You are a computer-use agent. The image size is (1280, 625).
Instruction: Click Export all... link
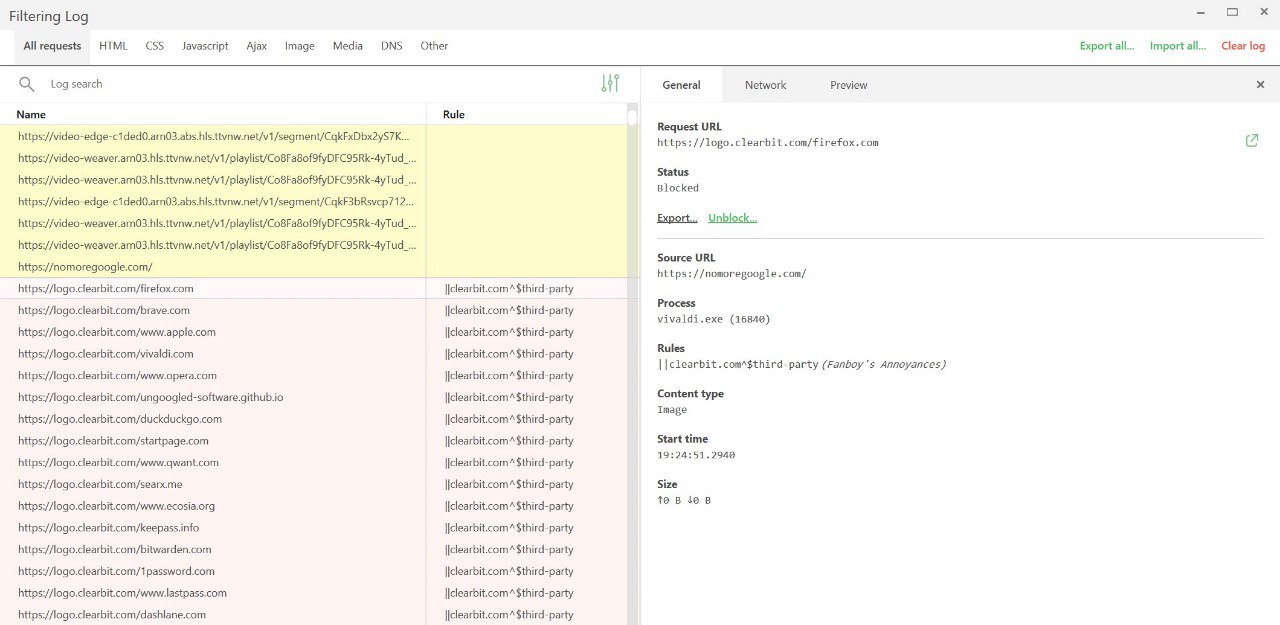(x=1107, y=46)
